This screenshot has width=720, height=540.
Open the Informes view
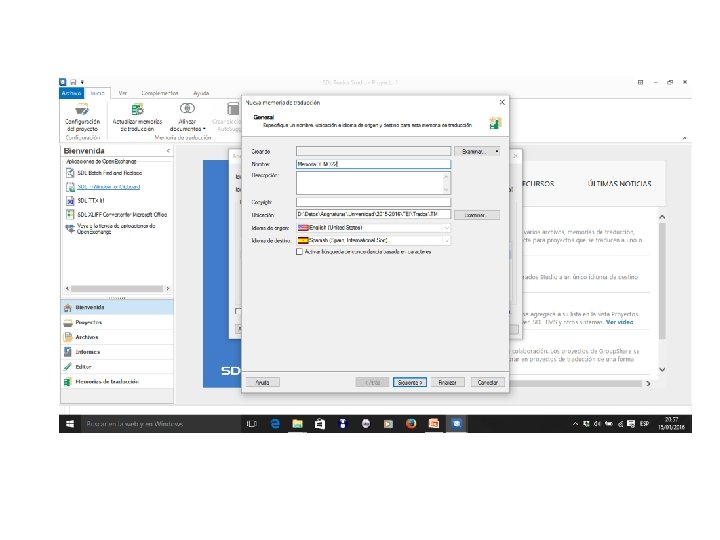coord(117,352)
